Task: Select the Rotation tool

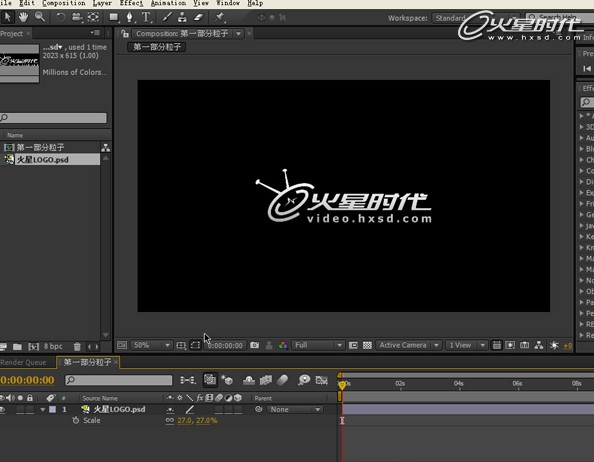Action: click(61, 17)
